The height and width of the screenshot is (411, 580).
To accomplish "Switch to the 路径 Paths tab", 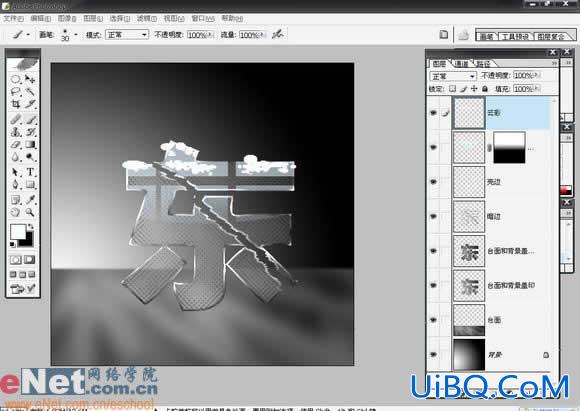I will (483, 64).
